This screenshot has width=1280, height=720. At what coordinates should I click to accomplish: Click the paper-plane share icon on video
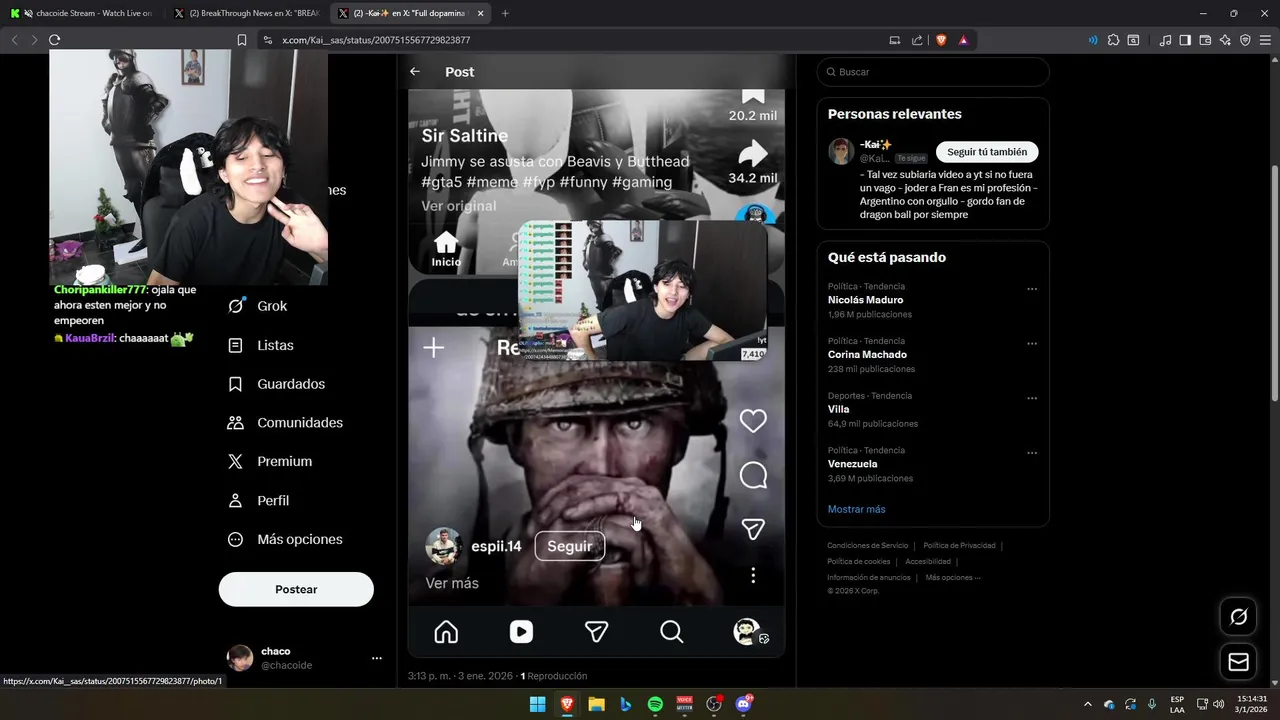753,529
